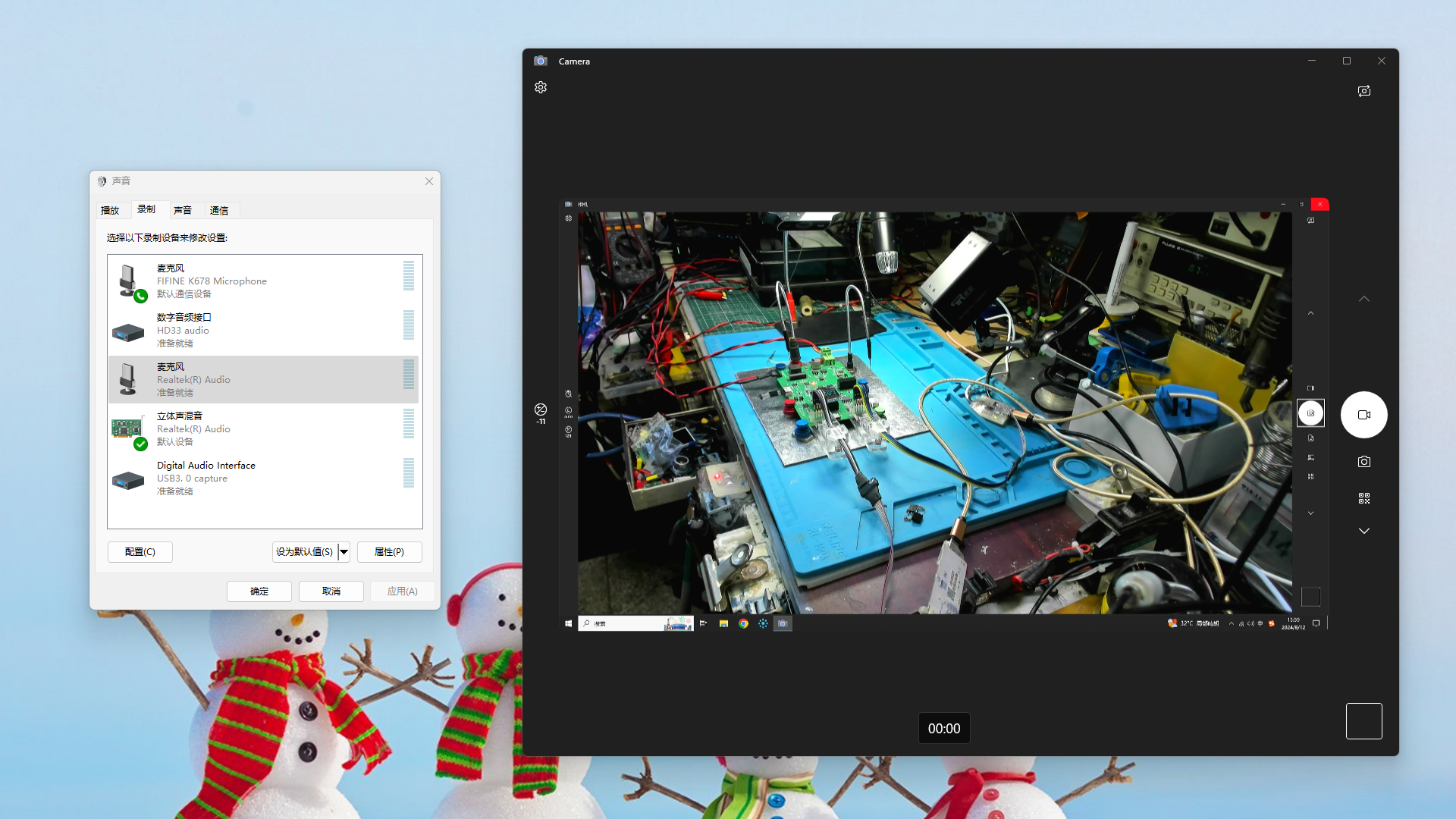
Task: Open Camera app settings gear
Action: [541, 87]
